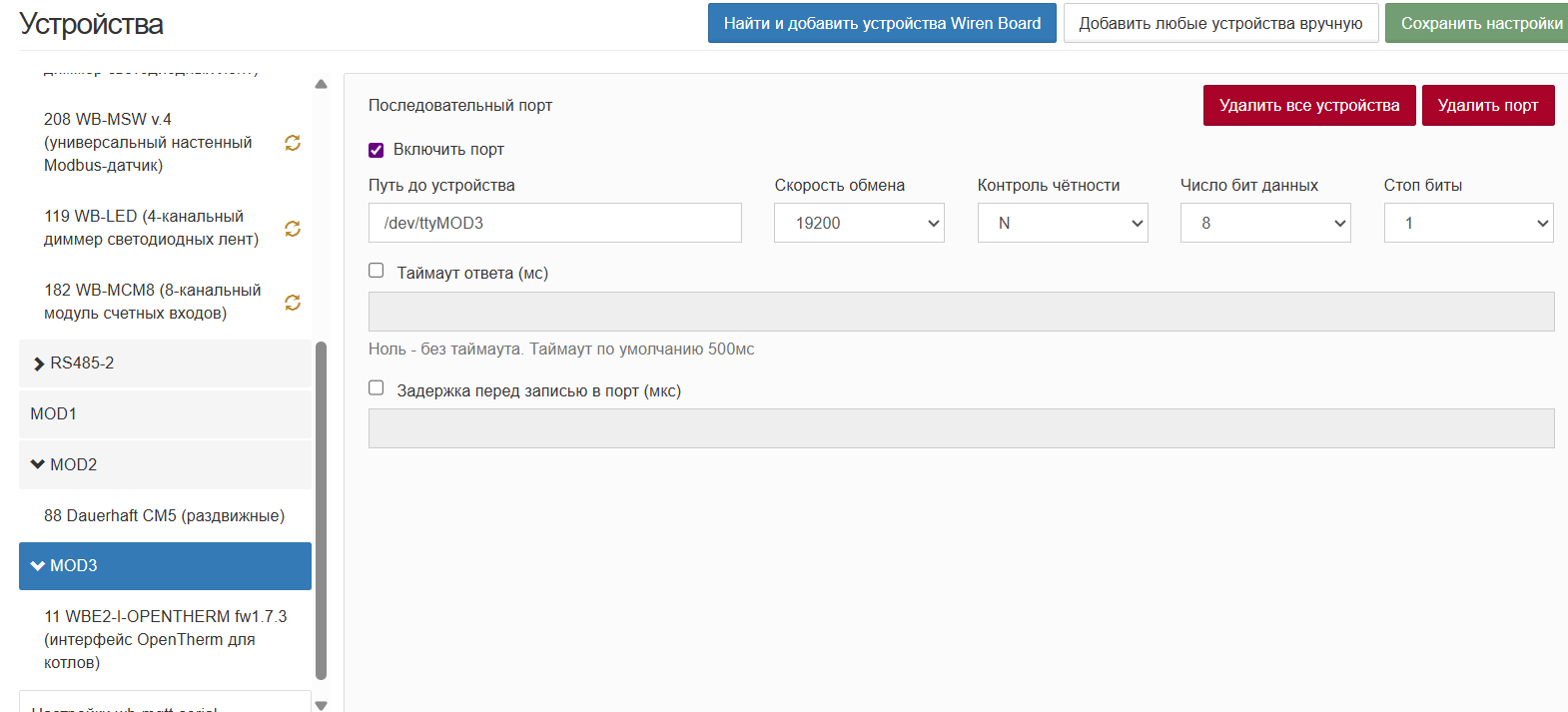The width and height of the screenshot is (1568, 712).
Task: Collapse the MOD2 port chevron
Action: (x=38, y=464)
